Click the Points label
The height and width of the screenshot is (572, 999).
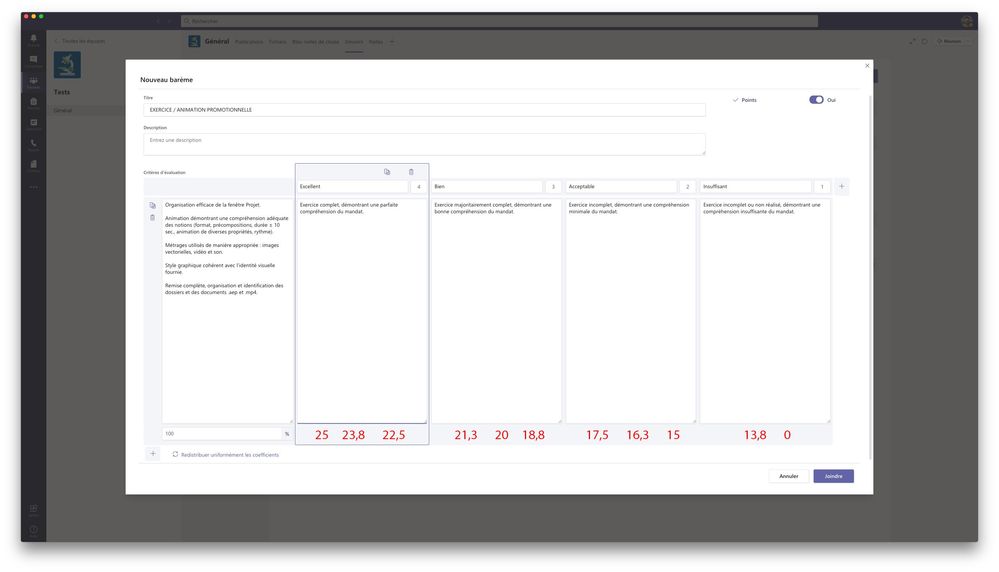tap(749, 100)
